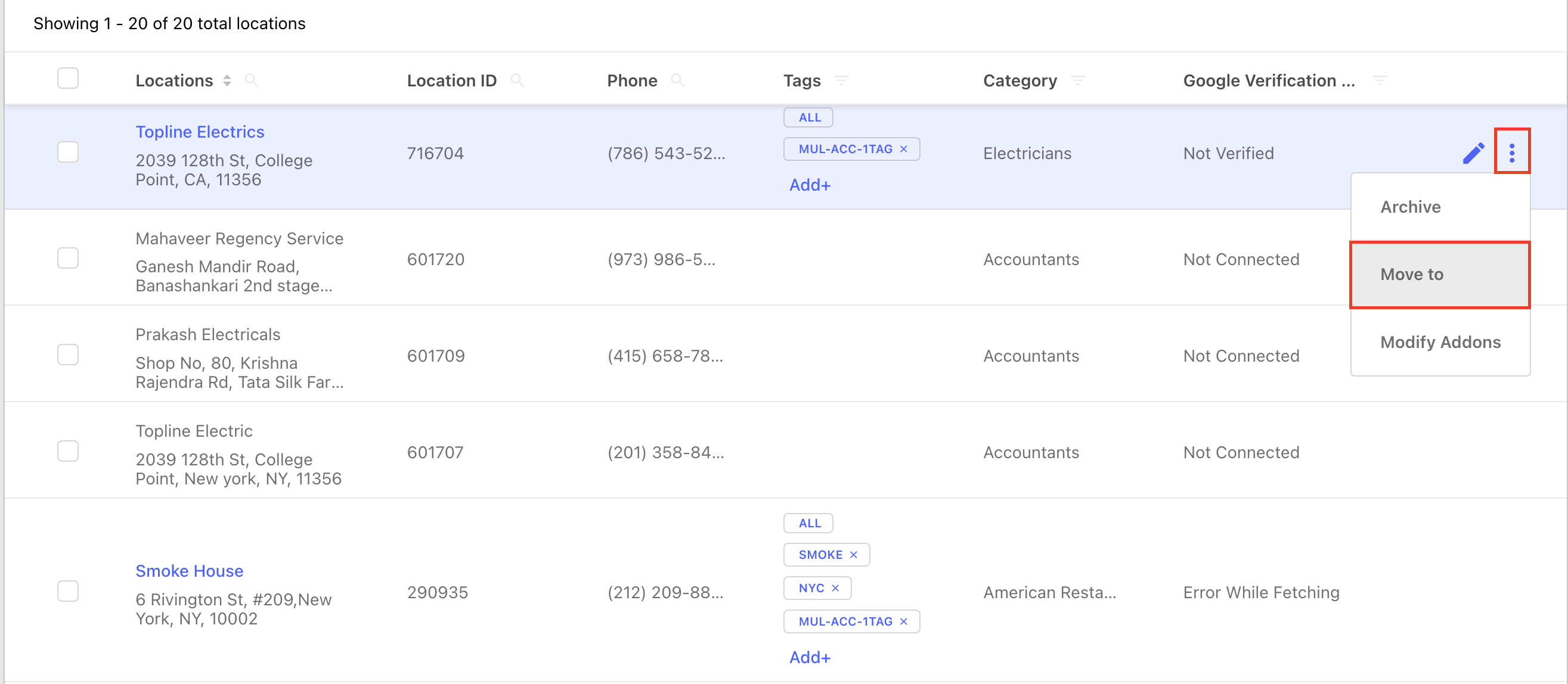This screenshot has width=1568, height=684.
Task: Click Not Connected status for Topline Electric
Action: tap(1241, 452)
